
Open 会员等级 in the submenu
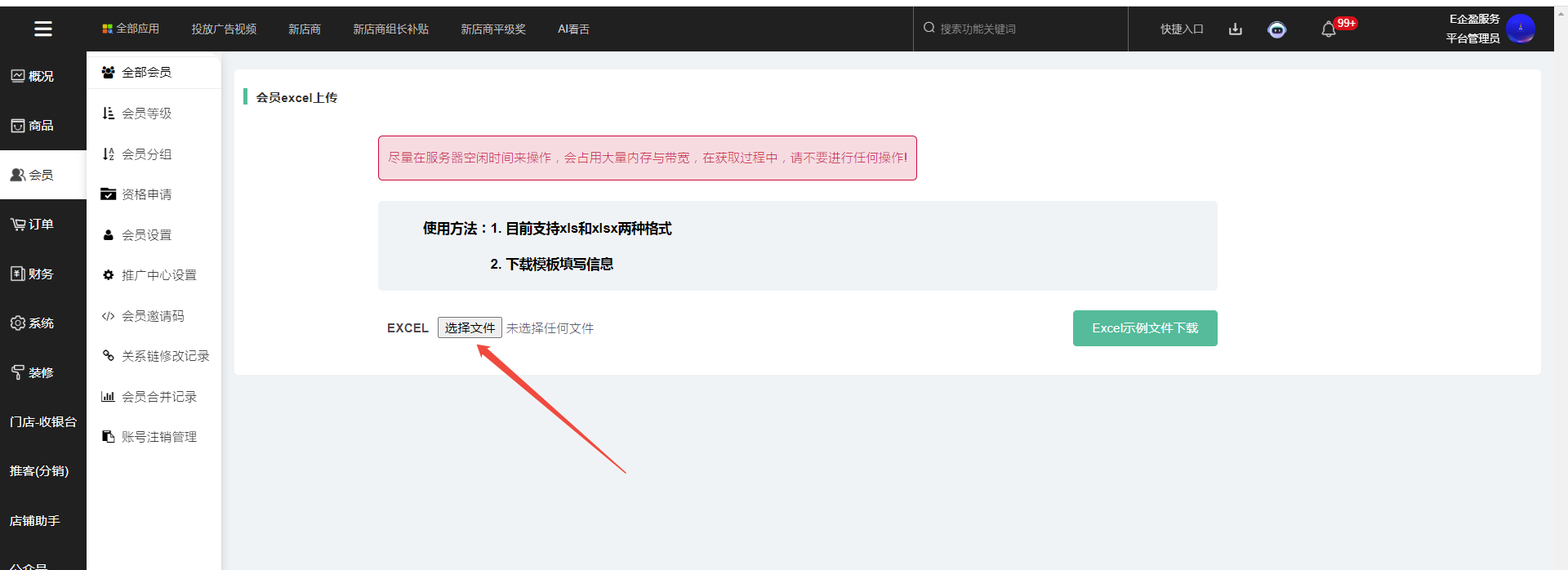click(146, 114)
